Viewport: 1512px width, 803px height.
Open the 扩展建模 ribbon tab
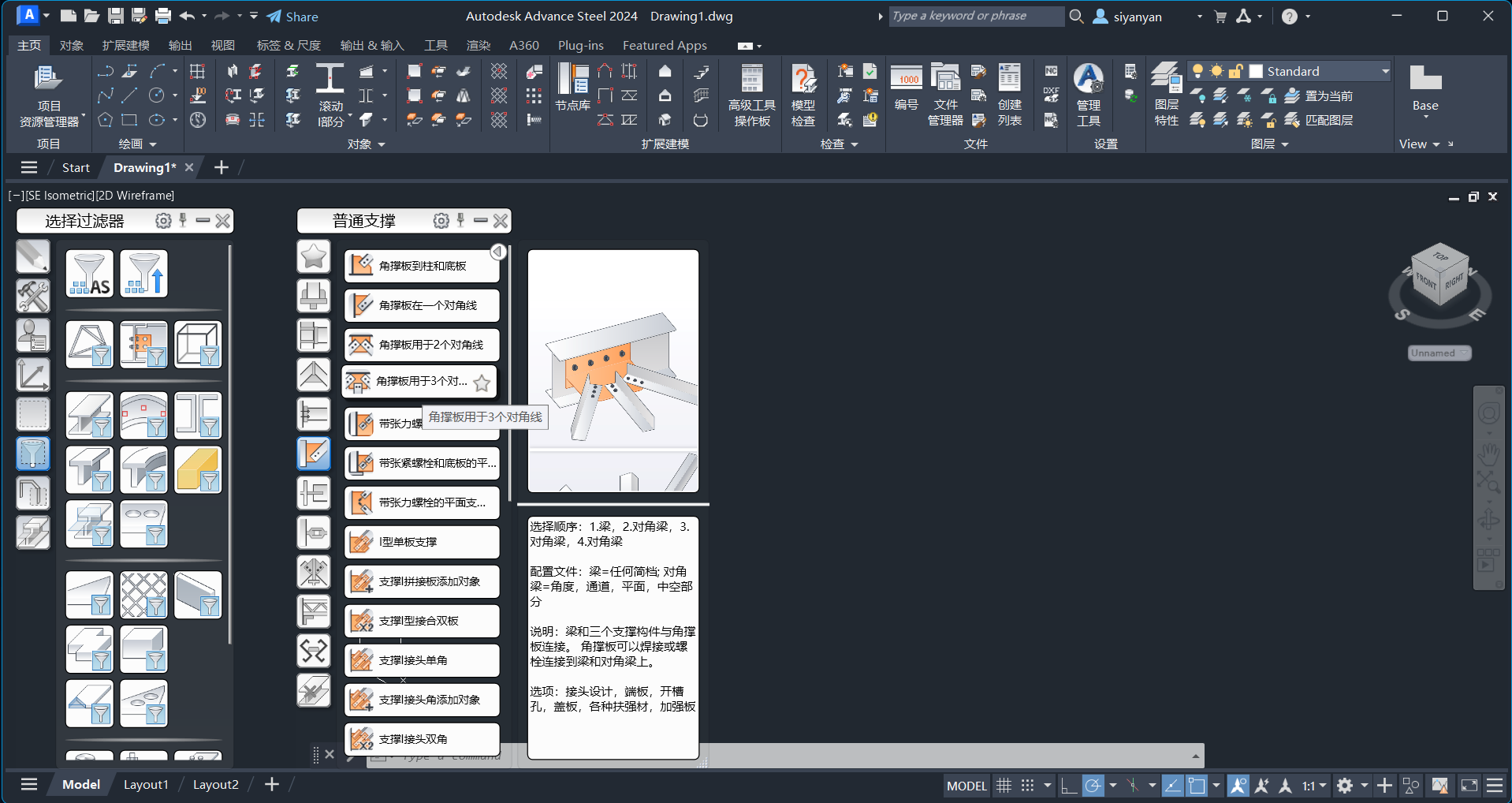coord(125,46)
